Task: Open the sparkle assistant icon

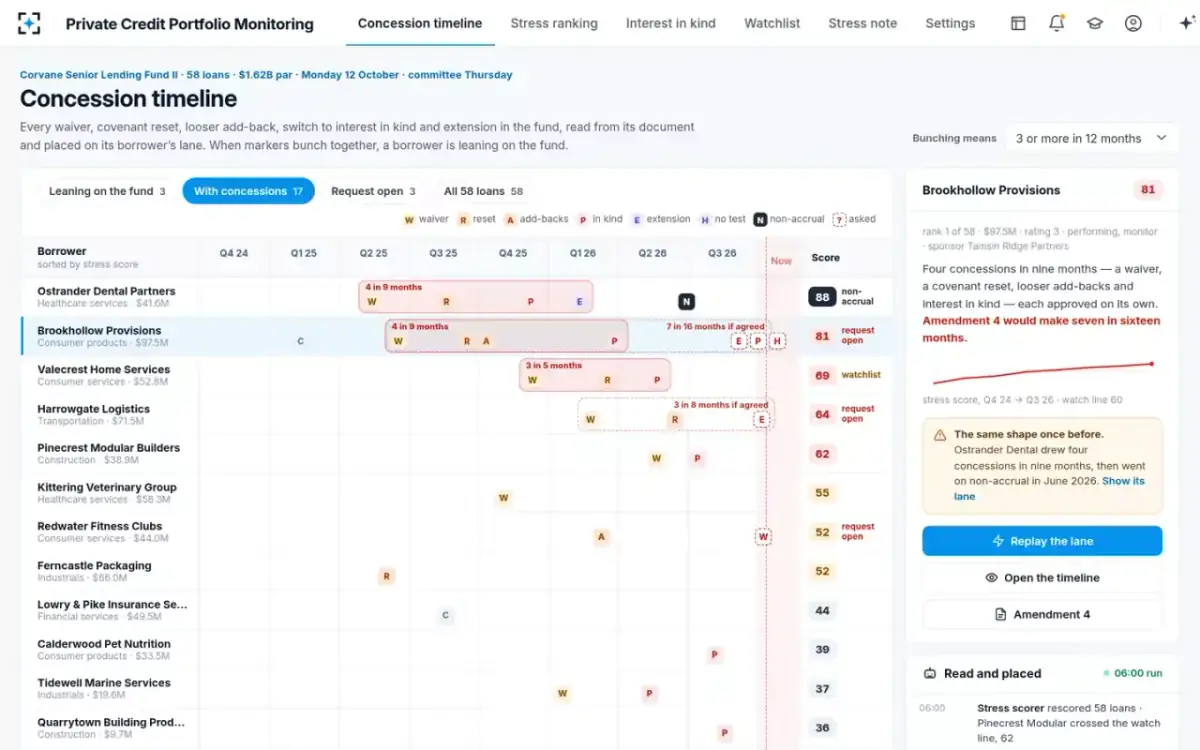Action: pos(1187,23)
